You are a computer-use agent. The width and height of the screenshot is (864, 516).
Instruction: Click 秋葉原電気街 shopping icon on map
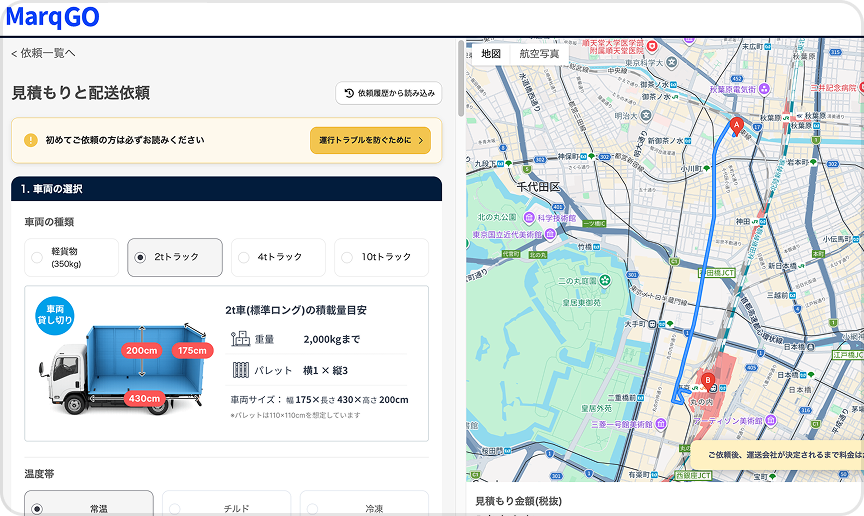[764, 89]
